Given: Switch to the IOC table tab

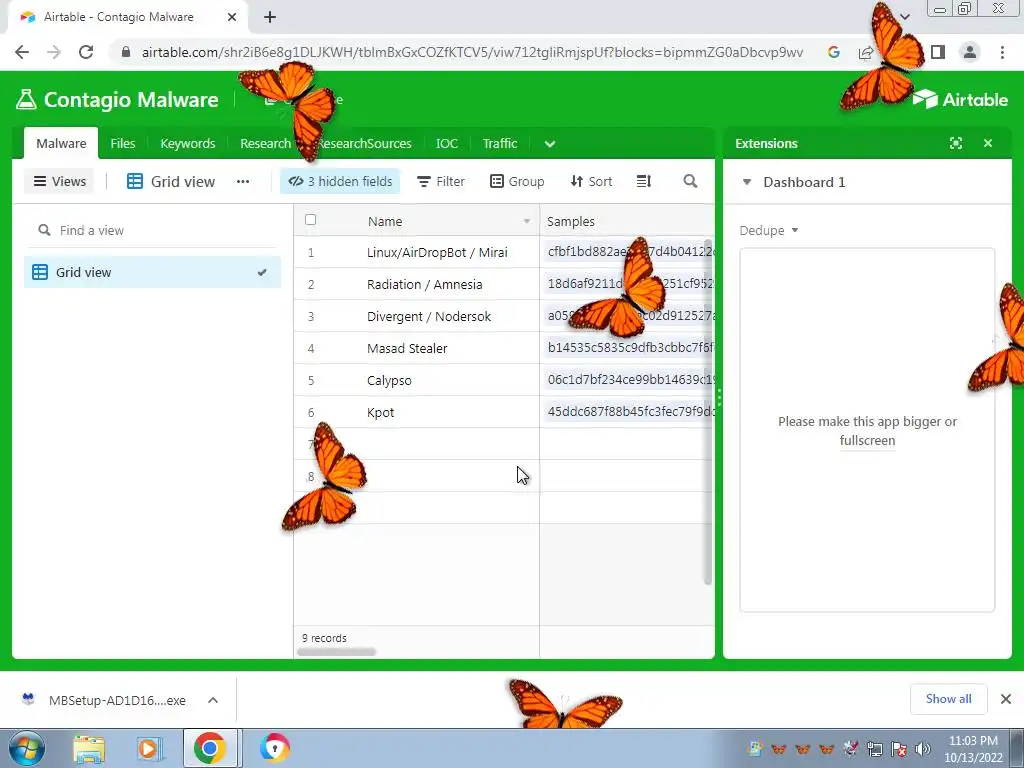Looking at the screenshot, I should click(x=447, y=143).
